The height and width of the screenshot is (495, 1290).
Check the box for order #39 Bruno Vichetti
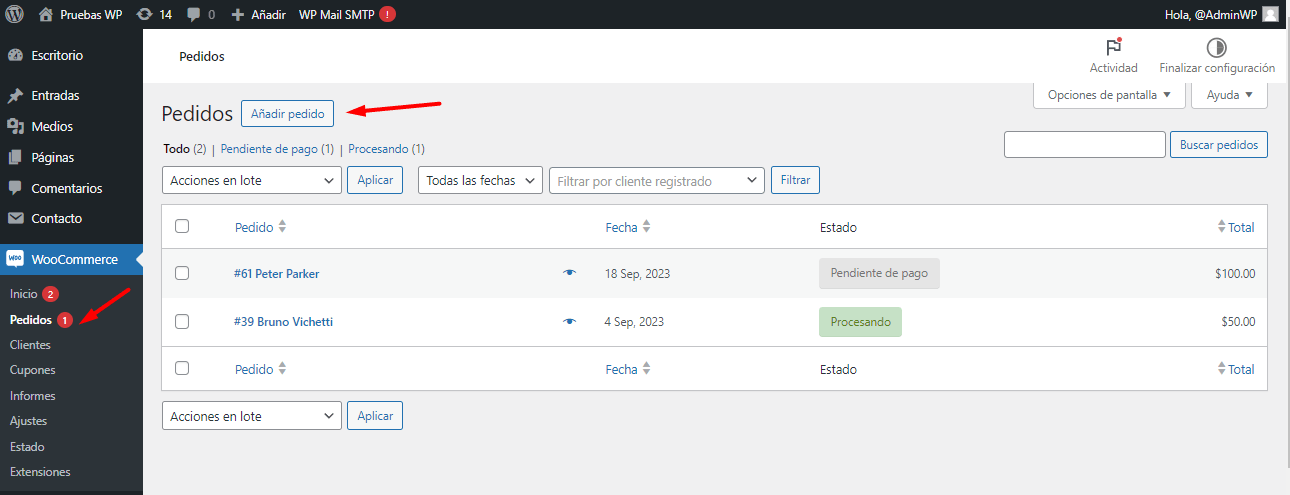[182, 321]
